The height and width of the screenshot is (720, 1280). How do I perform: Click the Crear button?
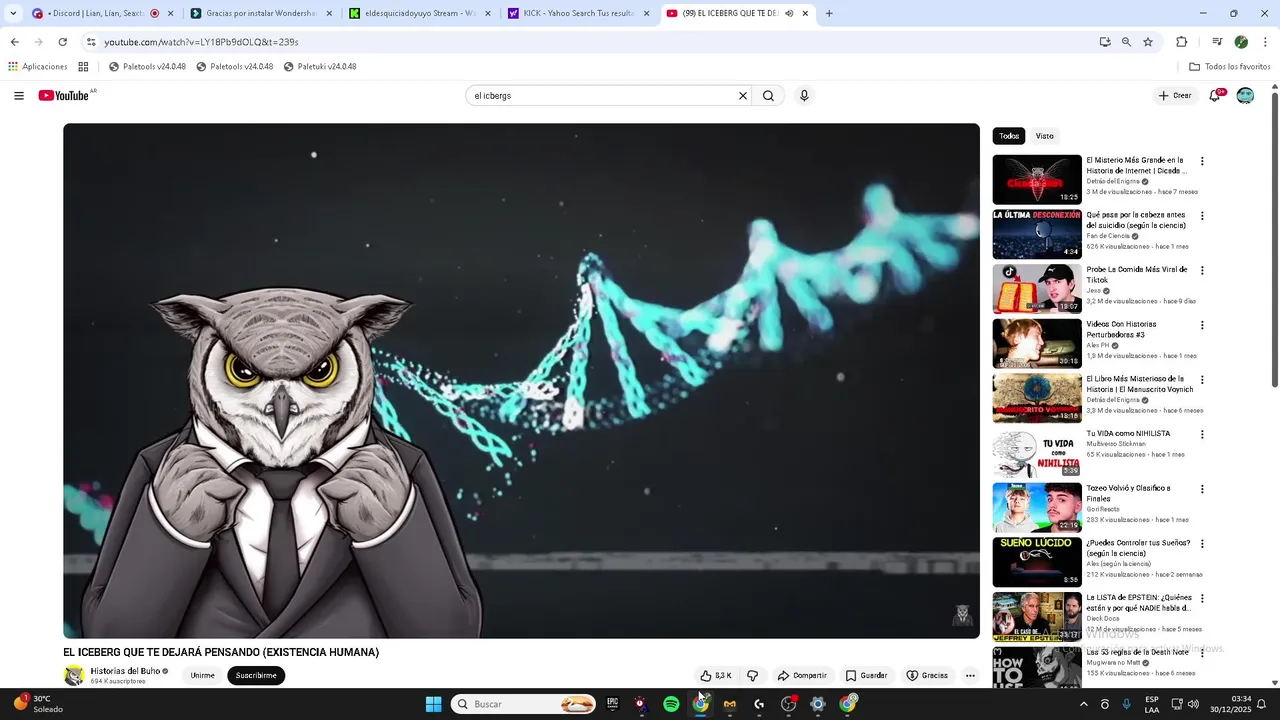(1175, 96)
